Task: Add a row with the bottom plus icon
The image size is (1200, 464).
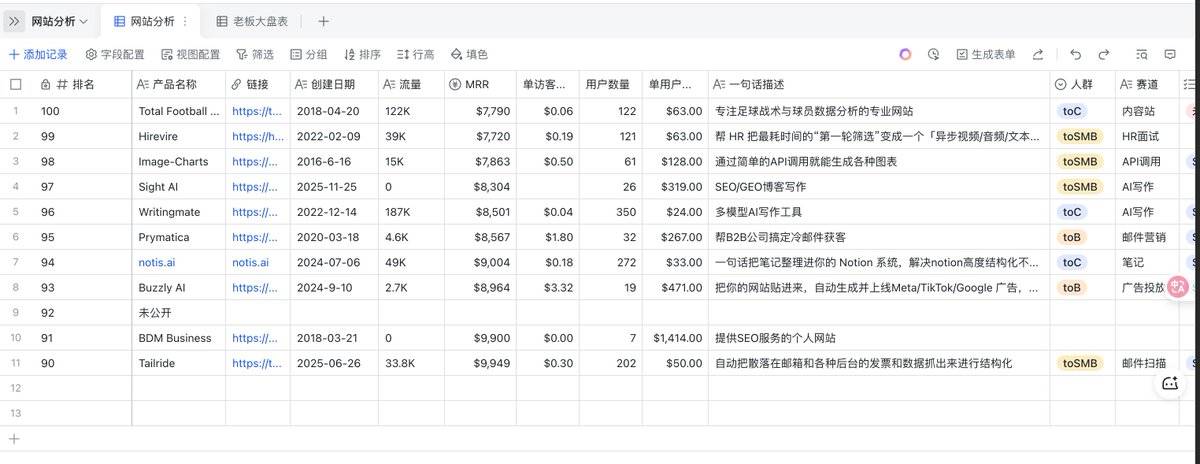Action: pos(14,438)
